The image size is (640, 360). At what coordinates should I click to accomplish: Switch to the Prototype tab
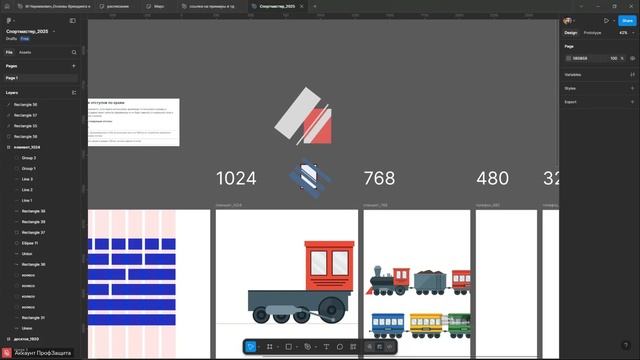[592, 33]
